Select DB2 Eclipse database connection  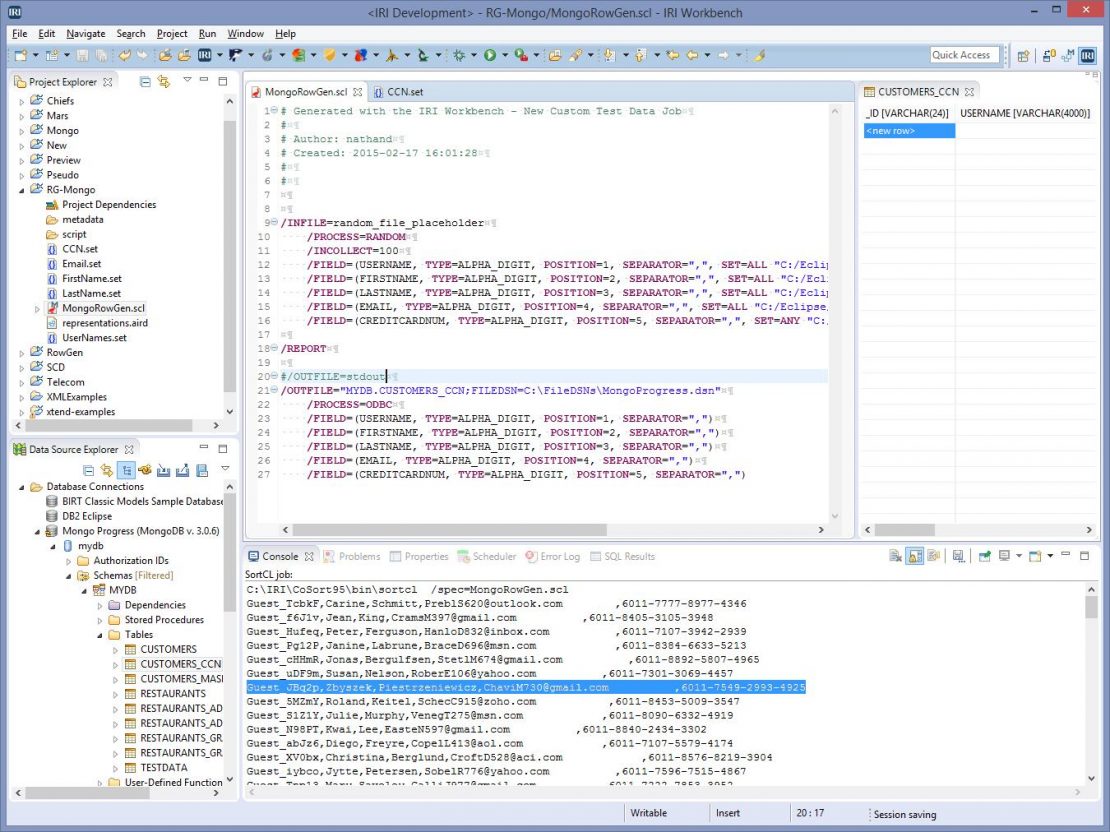87,516
